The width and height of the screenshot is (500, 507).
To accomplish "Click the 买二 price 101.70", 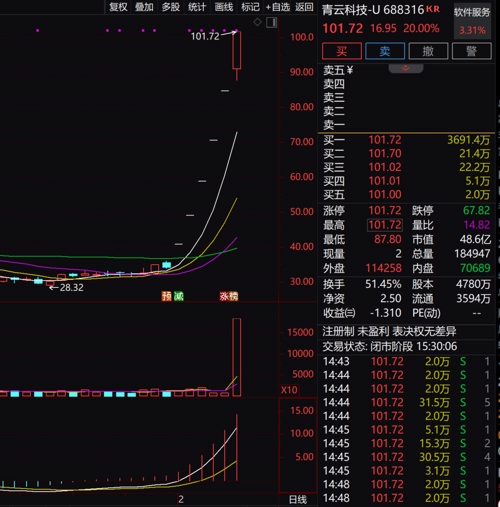I will click(x=385, y=154).
